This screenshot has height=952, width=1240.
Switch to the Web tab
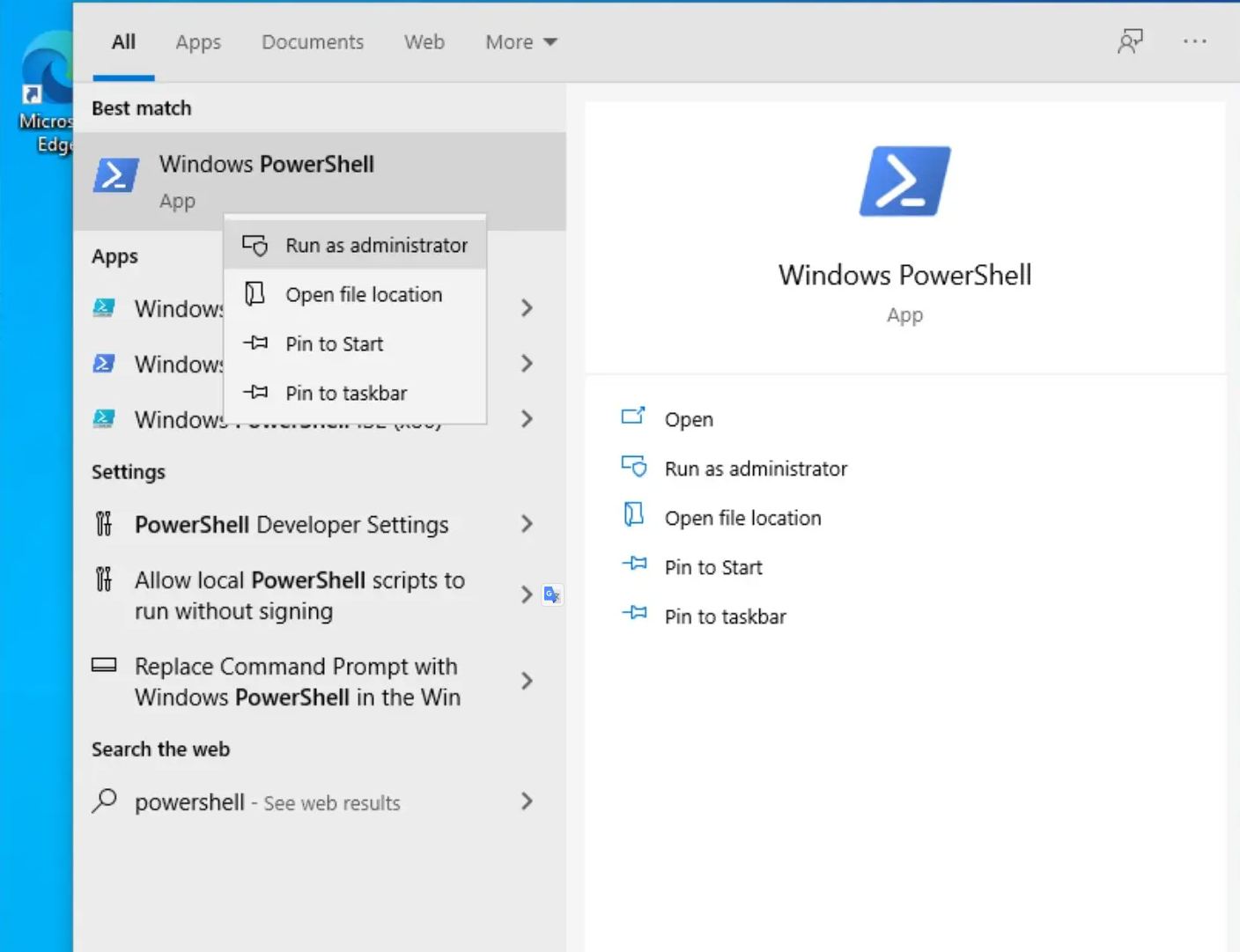pos(424,42)
